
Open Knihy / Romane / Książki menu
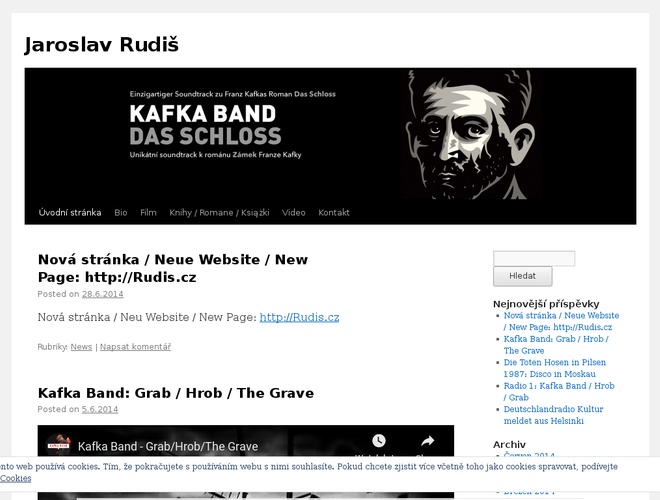point(219,213)
